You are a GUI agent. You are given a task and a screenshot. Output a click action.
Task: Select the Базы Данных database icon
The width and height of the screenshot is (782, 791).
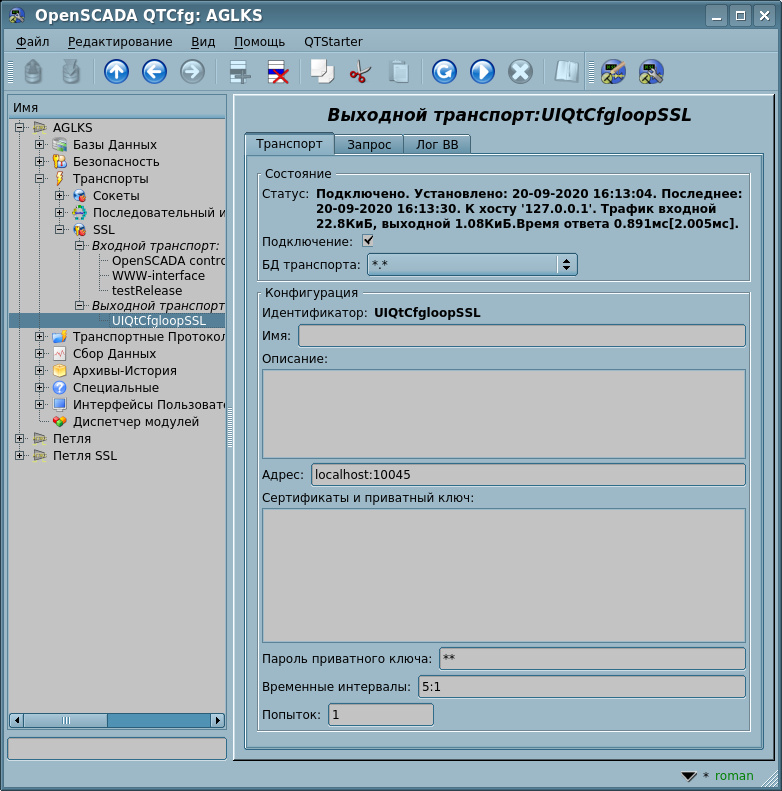pos(60,145)
